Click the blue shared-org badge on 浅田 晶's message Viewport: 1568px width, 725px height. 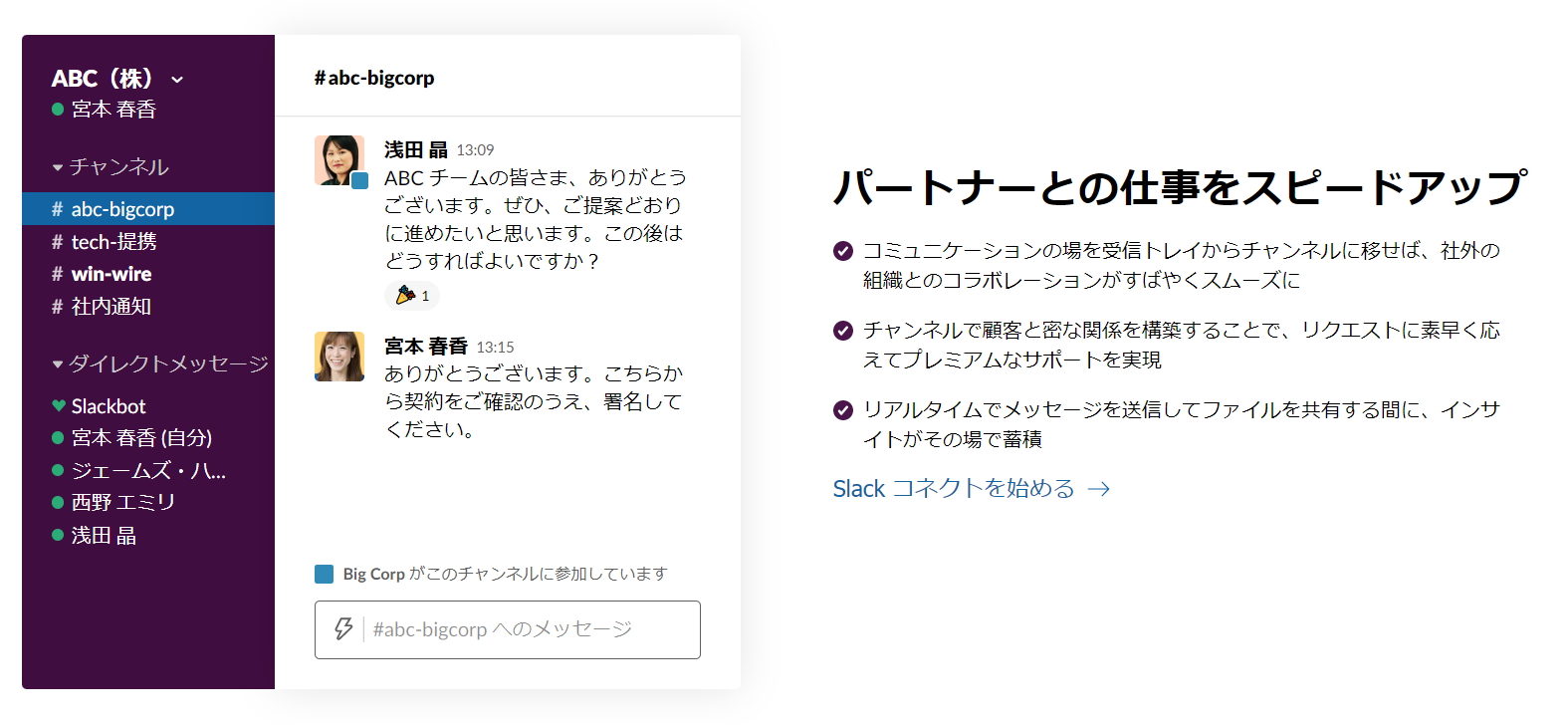tap(360, 182)
